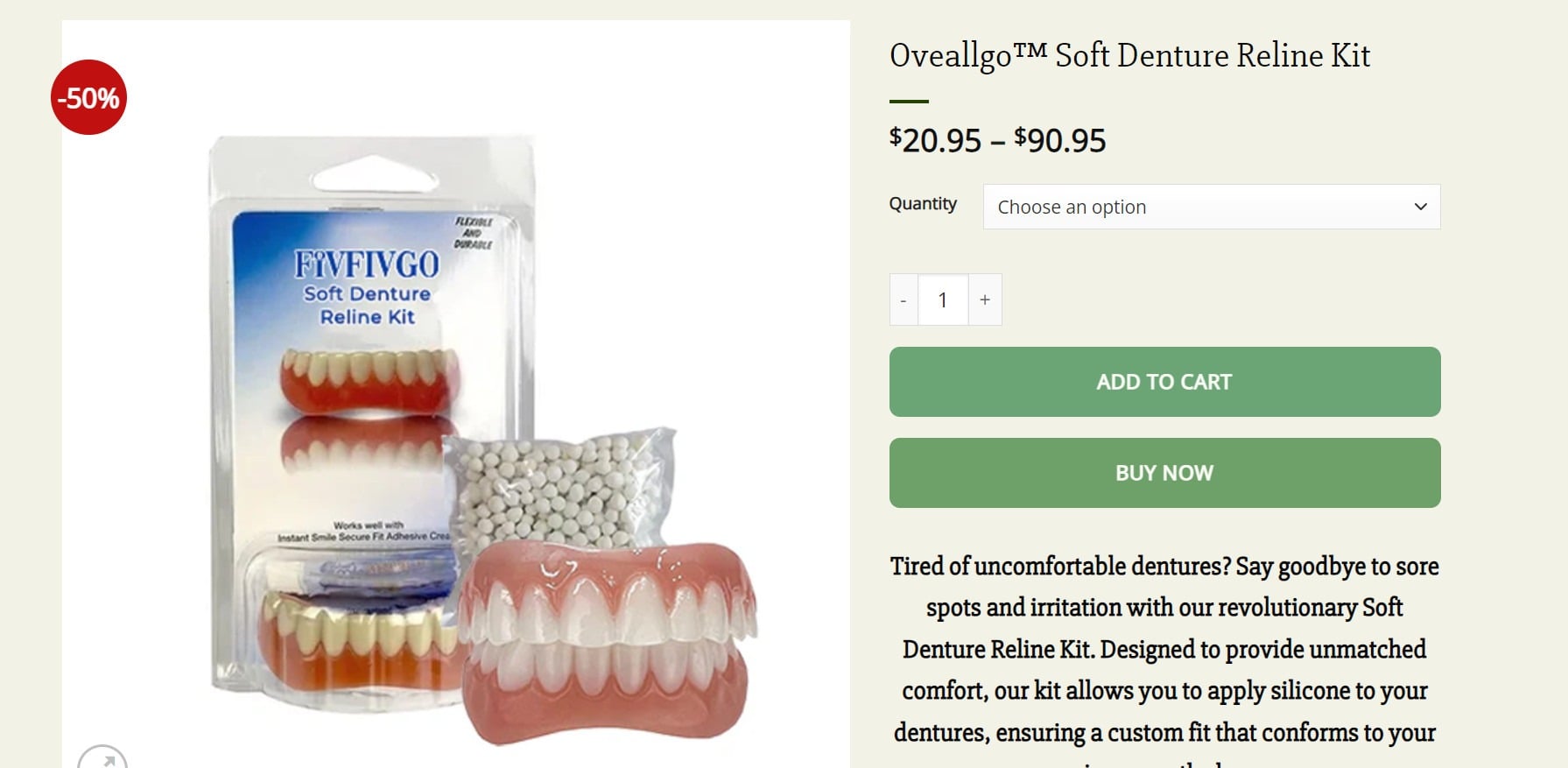Increase quantity with the plus button
This screenshot has height=768, width=1568.
pos(985,299)
